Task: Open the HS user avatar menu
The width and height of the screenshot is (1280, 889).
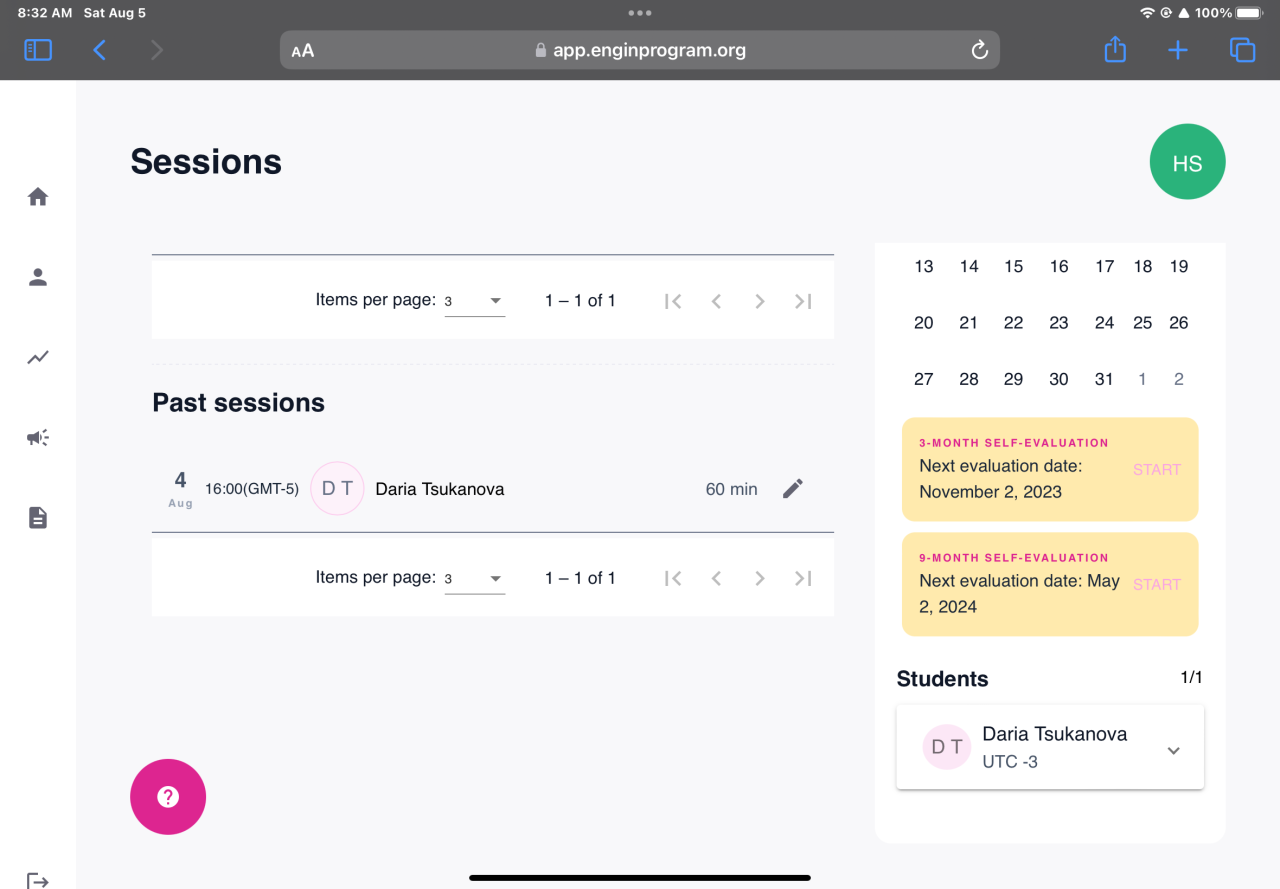Action: (x=1187, y=162)
